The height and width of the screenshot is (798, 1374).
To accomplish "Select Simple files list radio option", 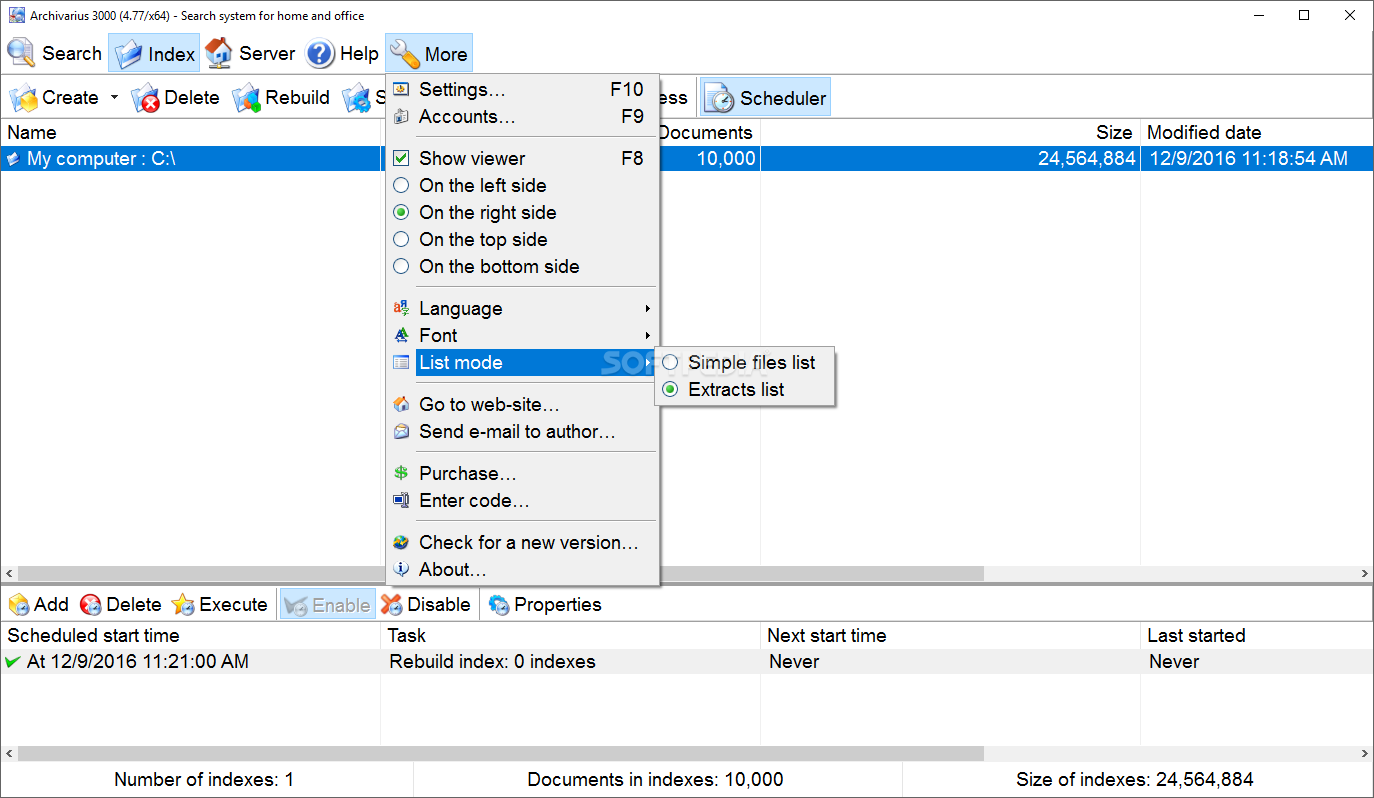I will pyautogui.click(x=670, y=362).
